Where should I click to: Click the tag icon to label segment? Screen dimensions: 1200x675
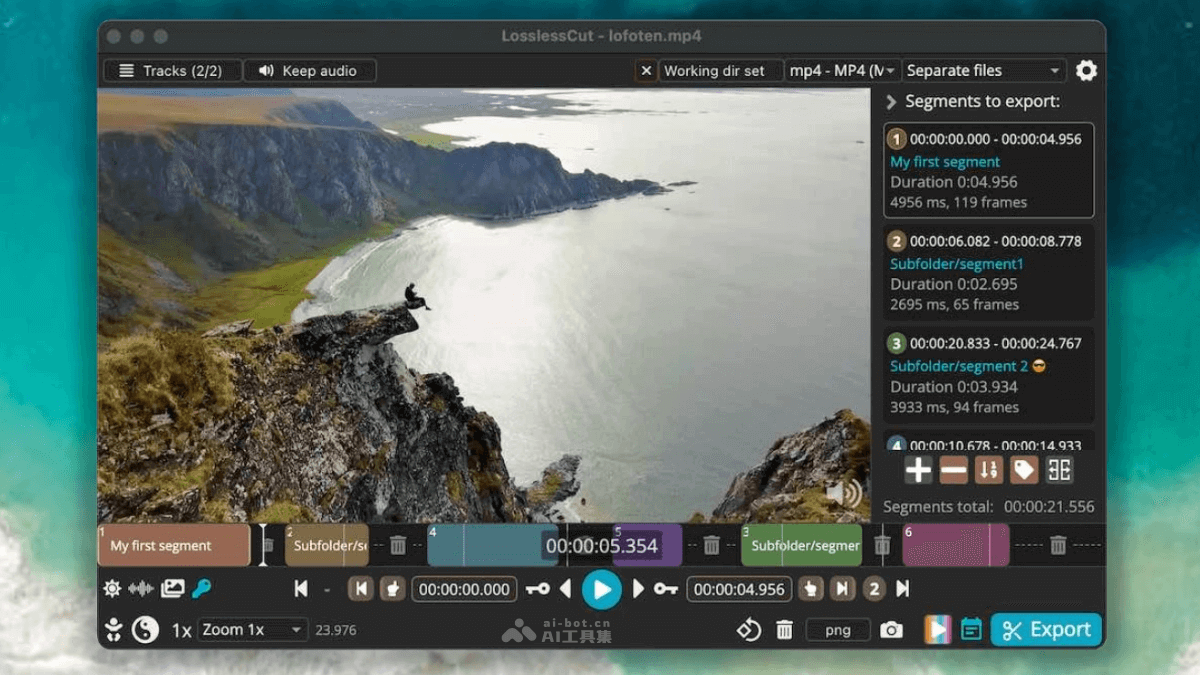coord(1023,470)
